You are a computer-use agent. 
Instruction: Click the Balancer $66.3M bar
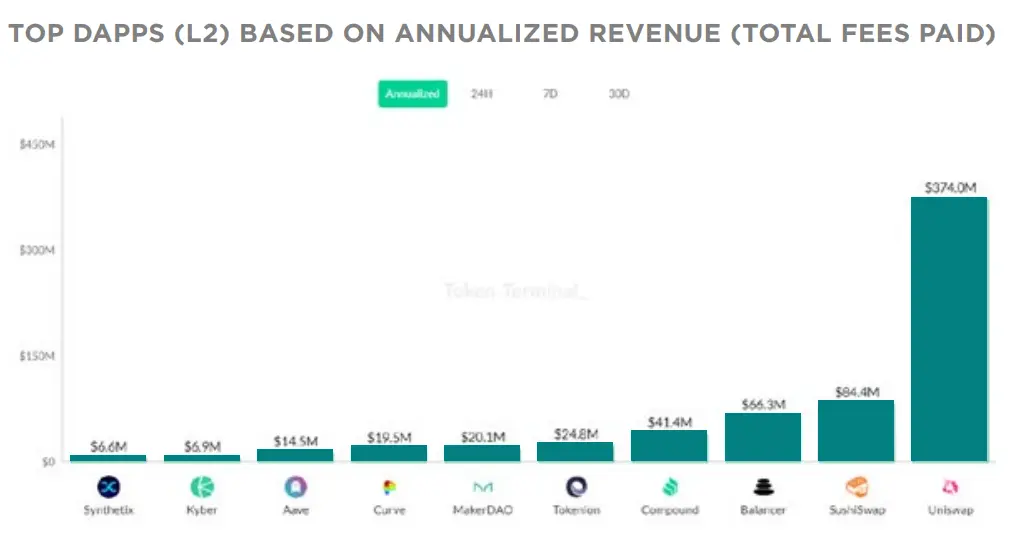click(763, 437)
